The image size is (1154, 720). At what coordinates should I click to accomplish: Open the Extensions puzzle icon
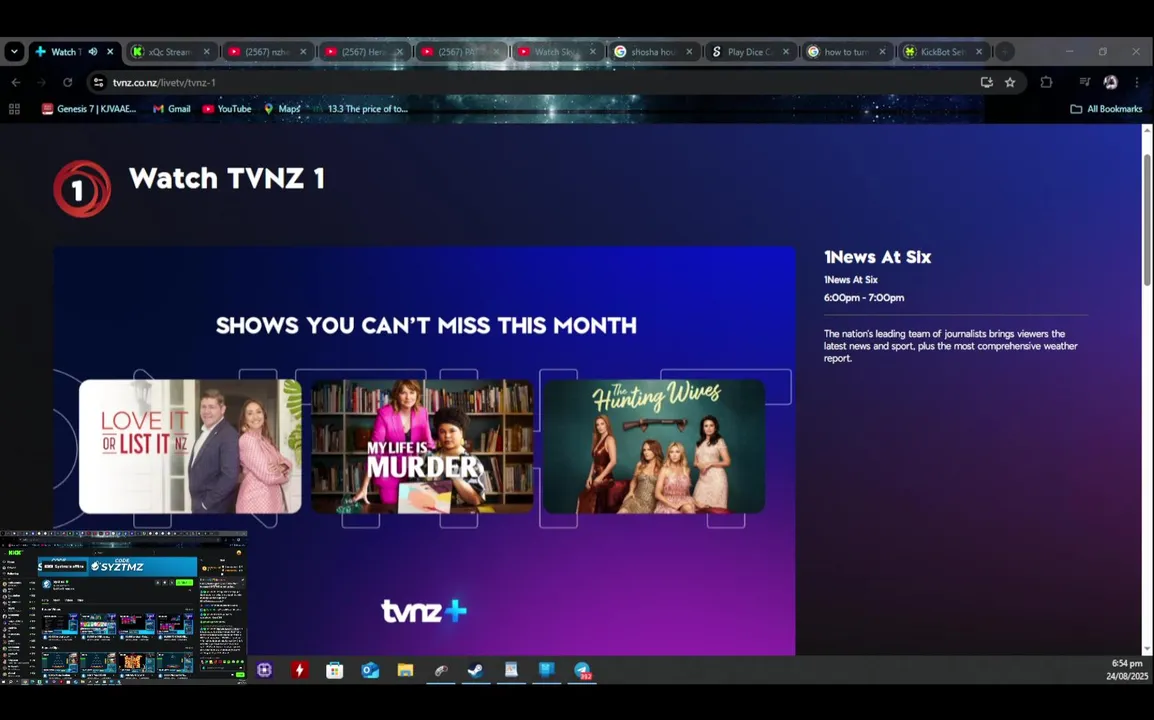(1046, 82)
